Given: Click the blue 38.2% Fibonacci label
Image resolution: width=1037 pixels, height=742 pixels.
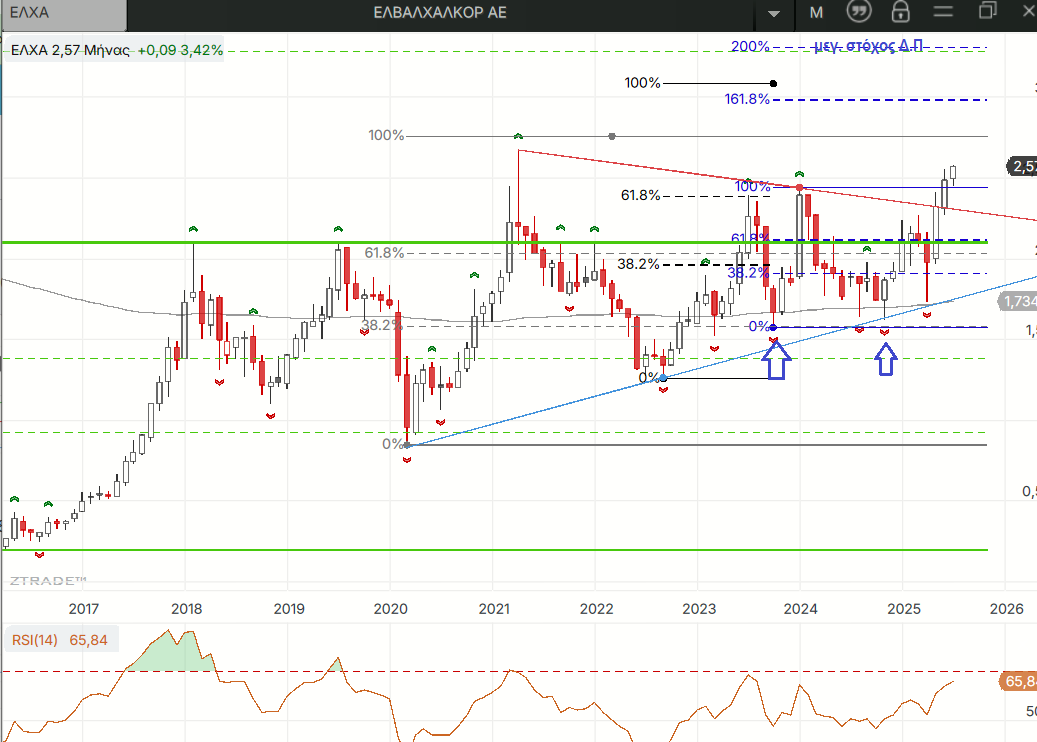Looking at the screenshot, I should tap(748, 272).
